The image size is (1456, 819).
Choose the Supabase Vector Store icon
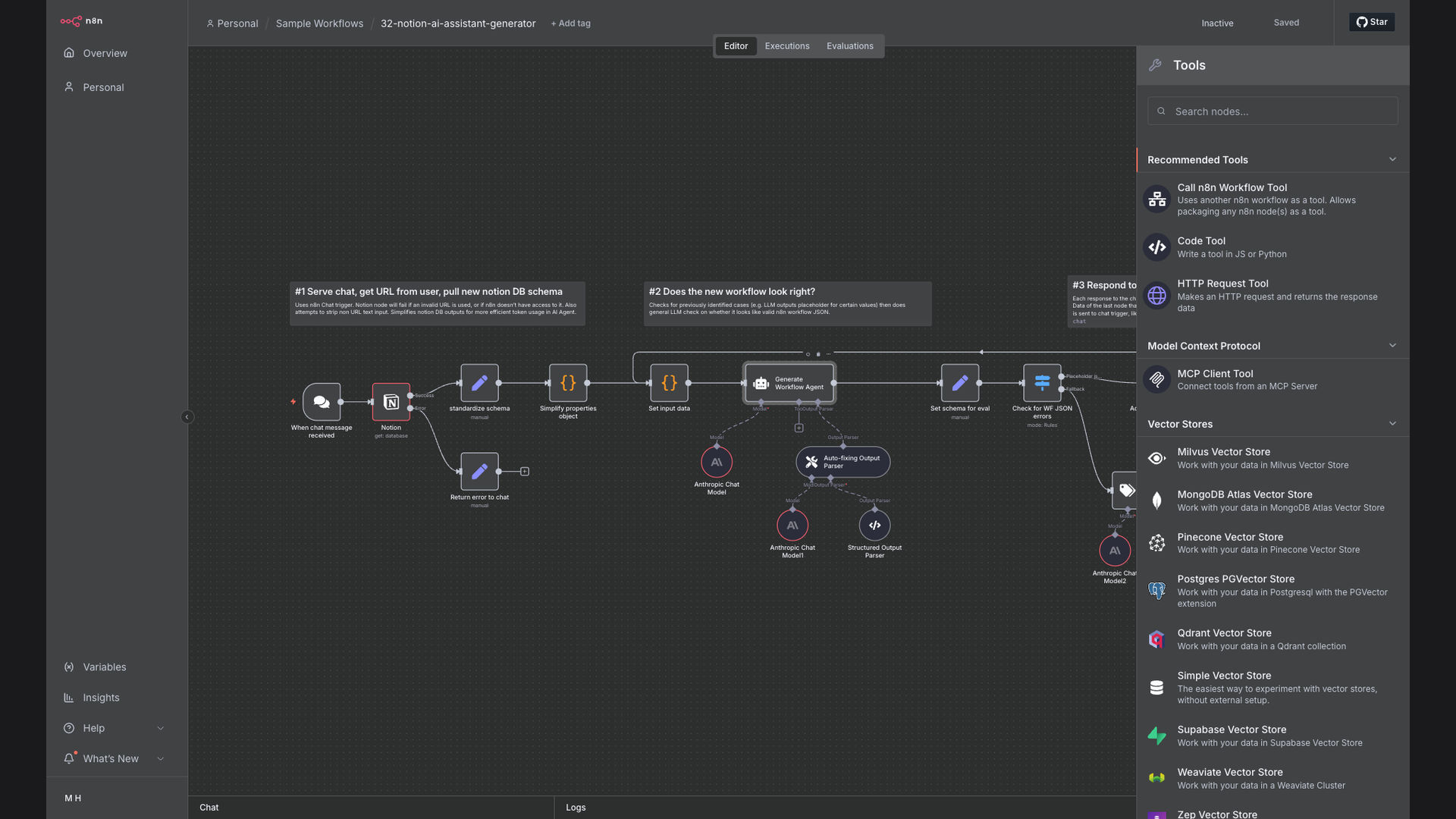click(x=1157, y=736)
